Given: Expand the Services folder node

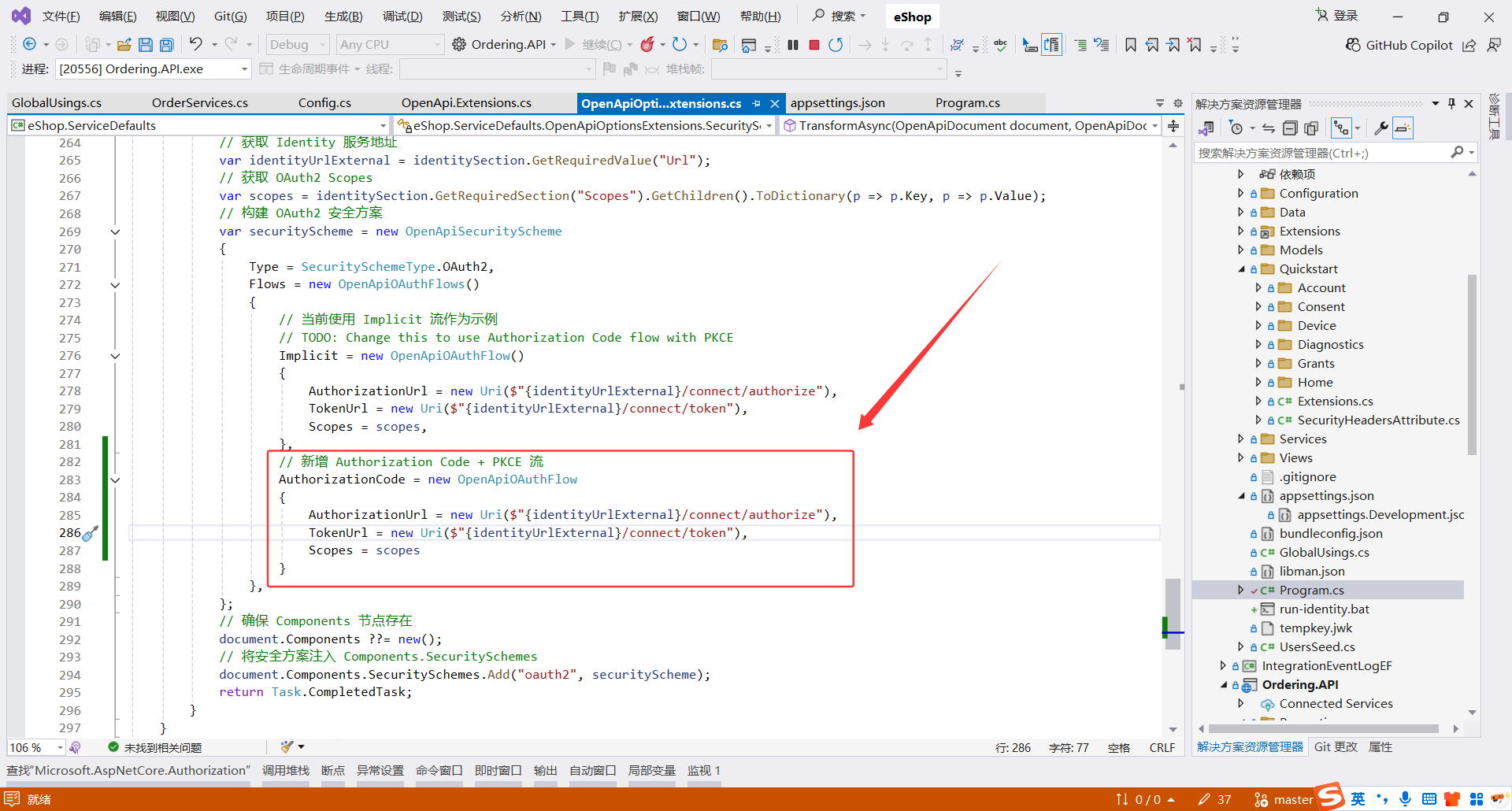Looking at the screenshot, I should 1241,439.
